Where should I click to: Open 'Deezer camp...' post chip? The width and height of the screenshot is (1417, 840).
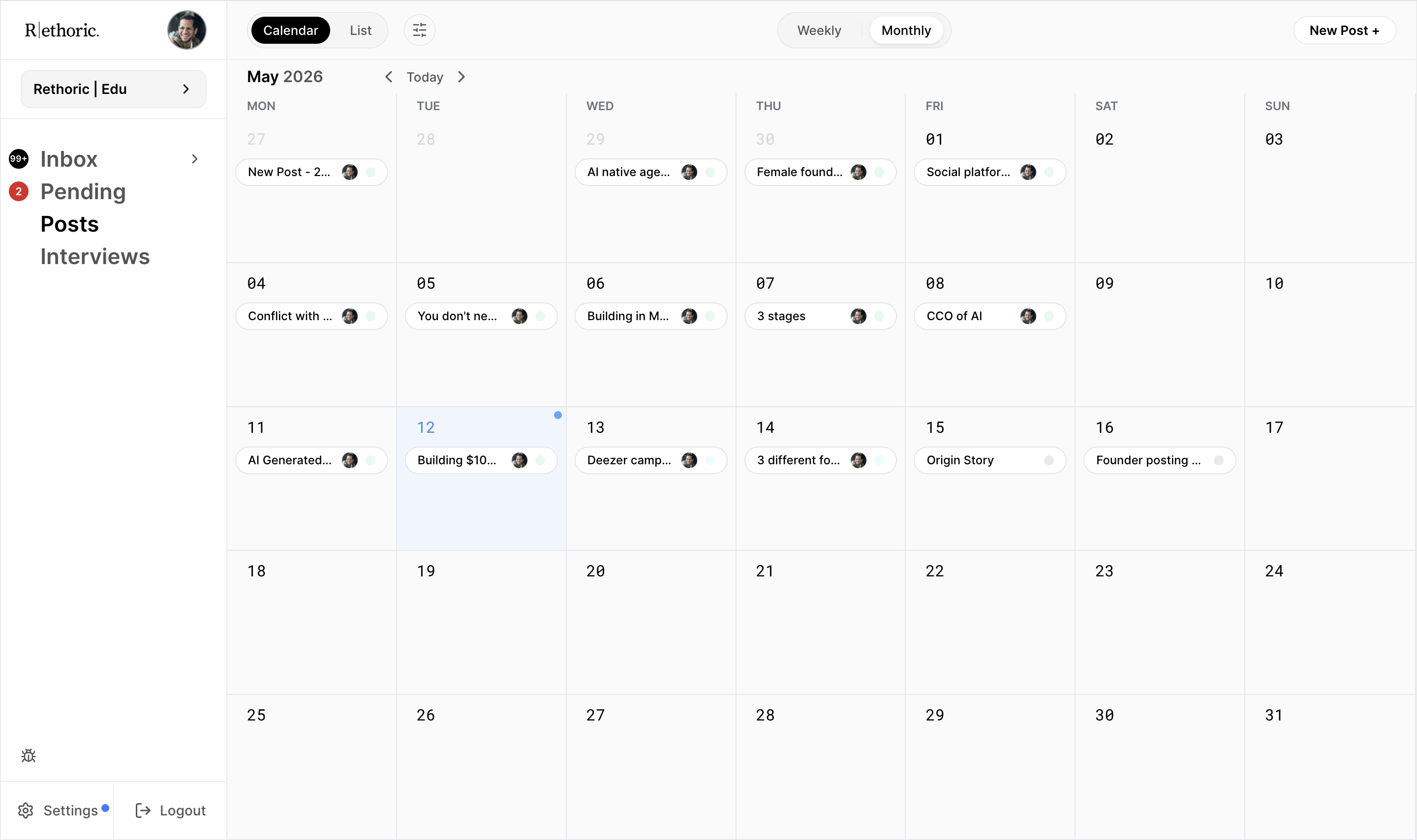651,460
